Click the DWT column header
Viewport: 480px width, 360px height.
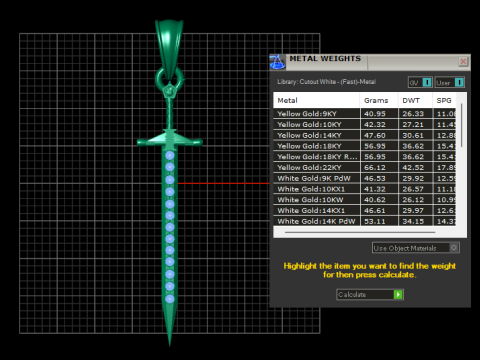(x=415, y=100)
